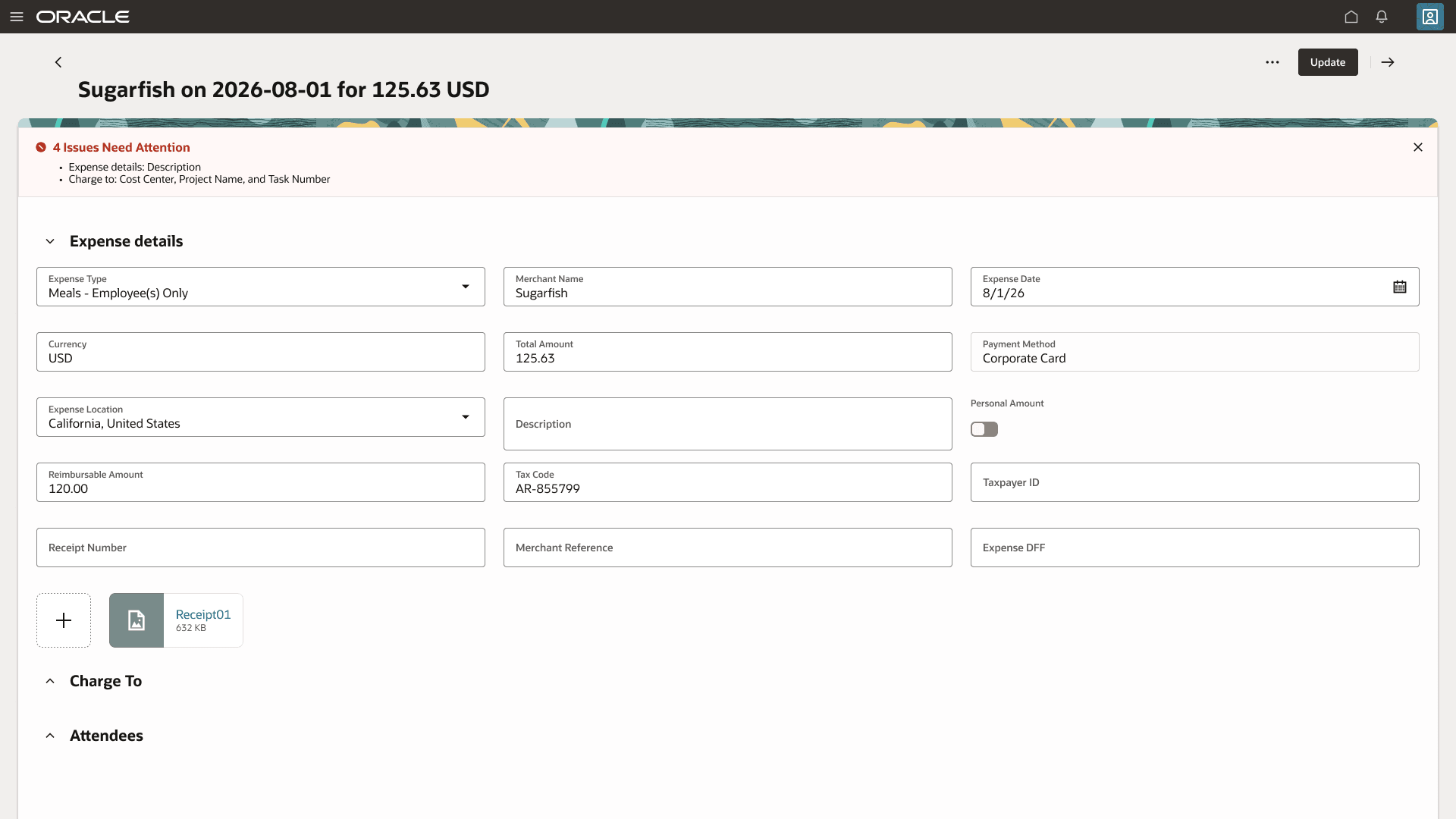Image resolution: width=1456 pixels, height=819 pixels.
Task: Click the Sugarfish expense page title
Action: (x=284, y=89)
